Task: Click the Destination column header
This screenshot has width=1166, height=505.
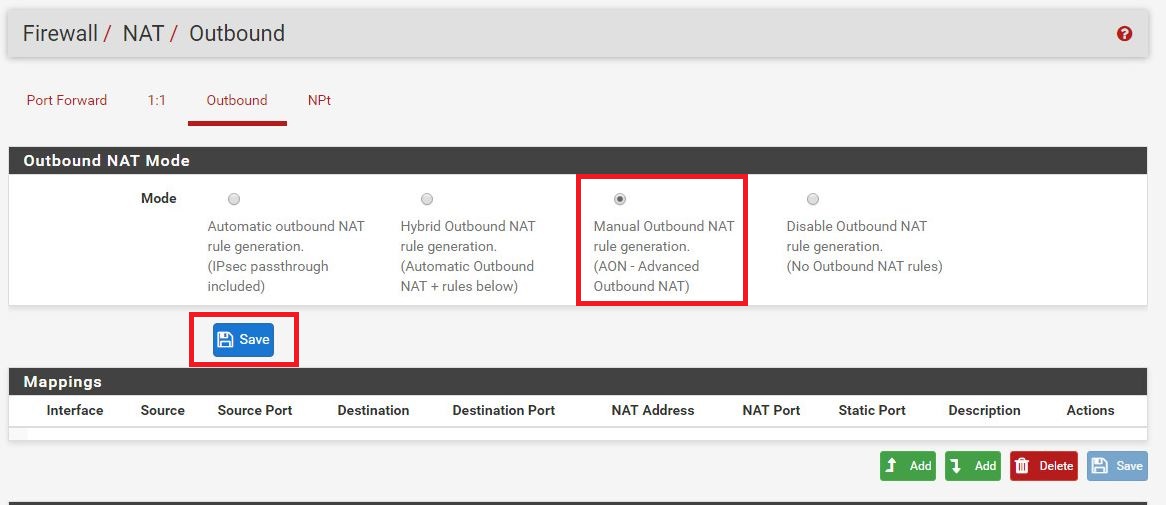Action: tap(373, 411)
